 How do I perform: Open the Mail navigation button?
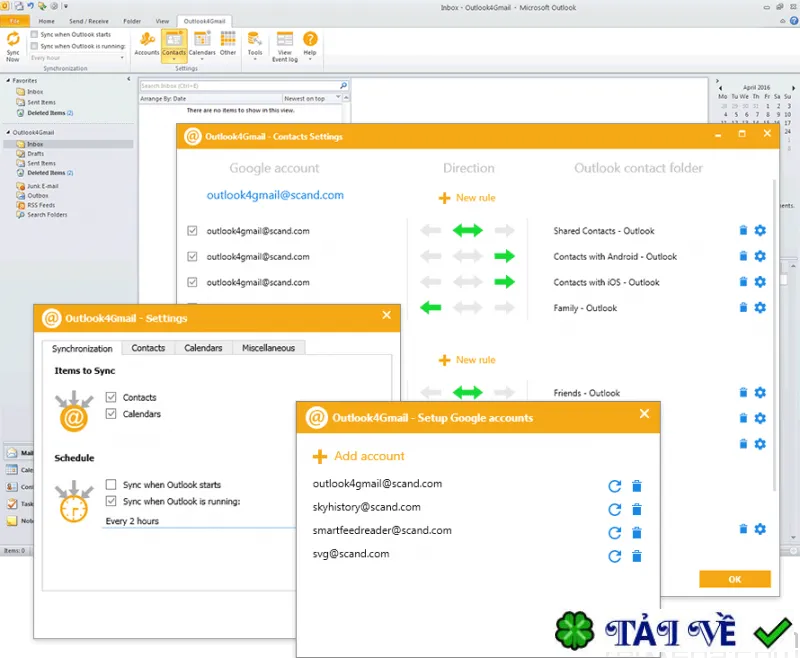[x=19, y=452]
